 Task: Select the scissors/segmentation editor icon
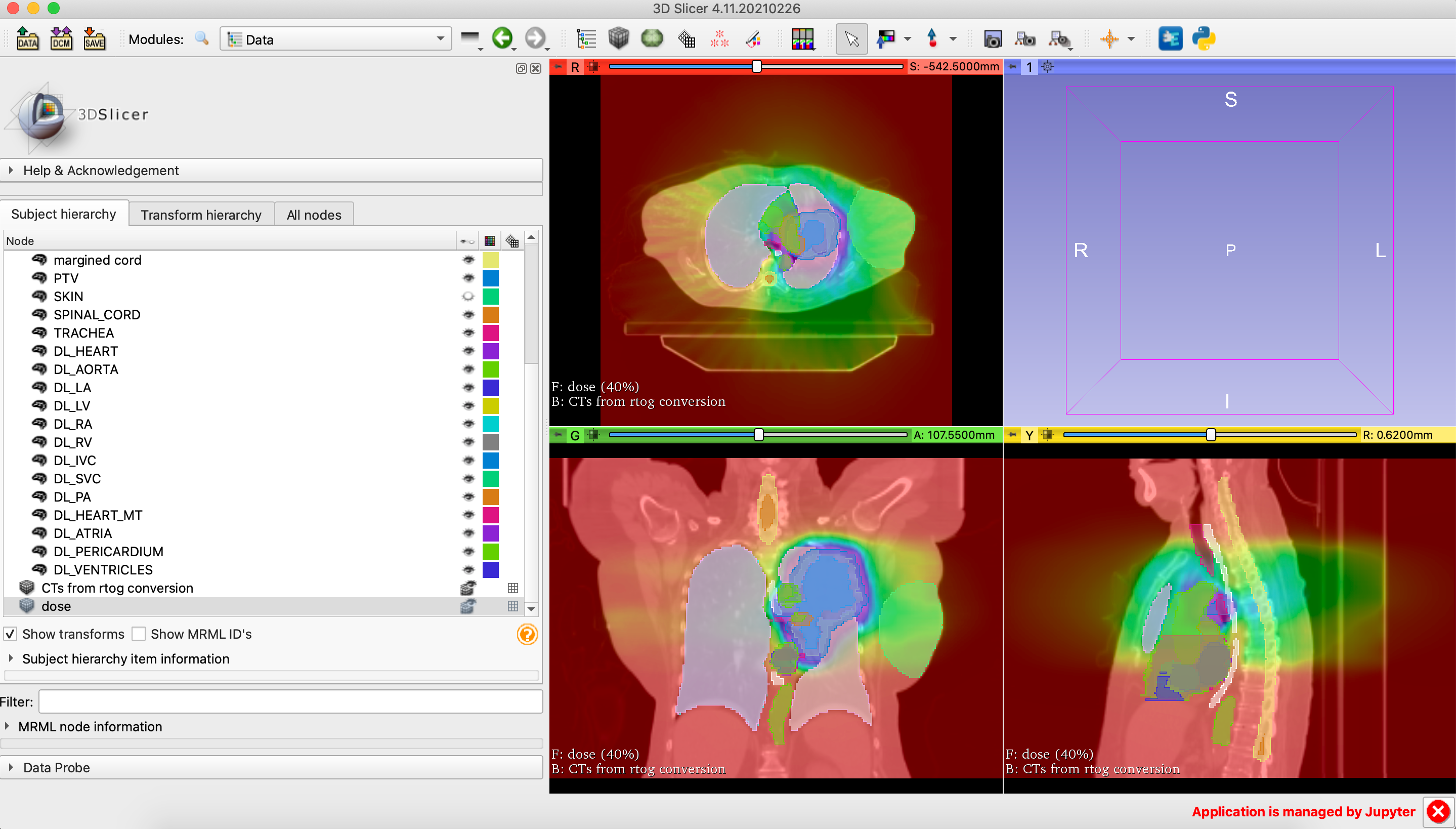[753, 38]
